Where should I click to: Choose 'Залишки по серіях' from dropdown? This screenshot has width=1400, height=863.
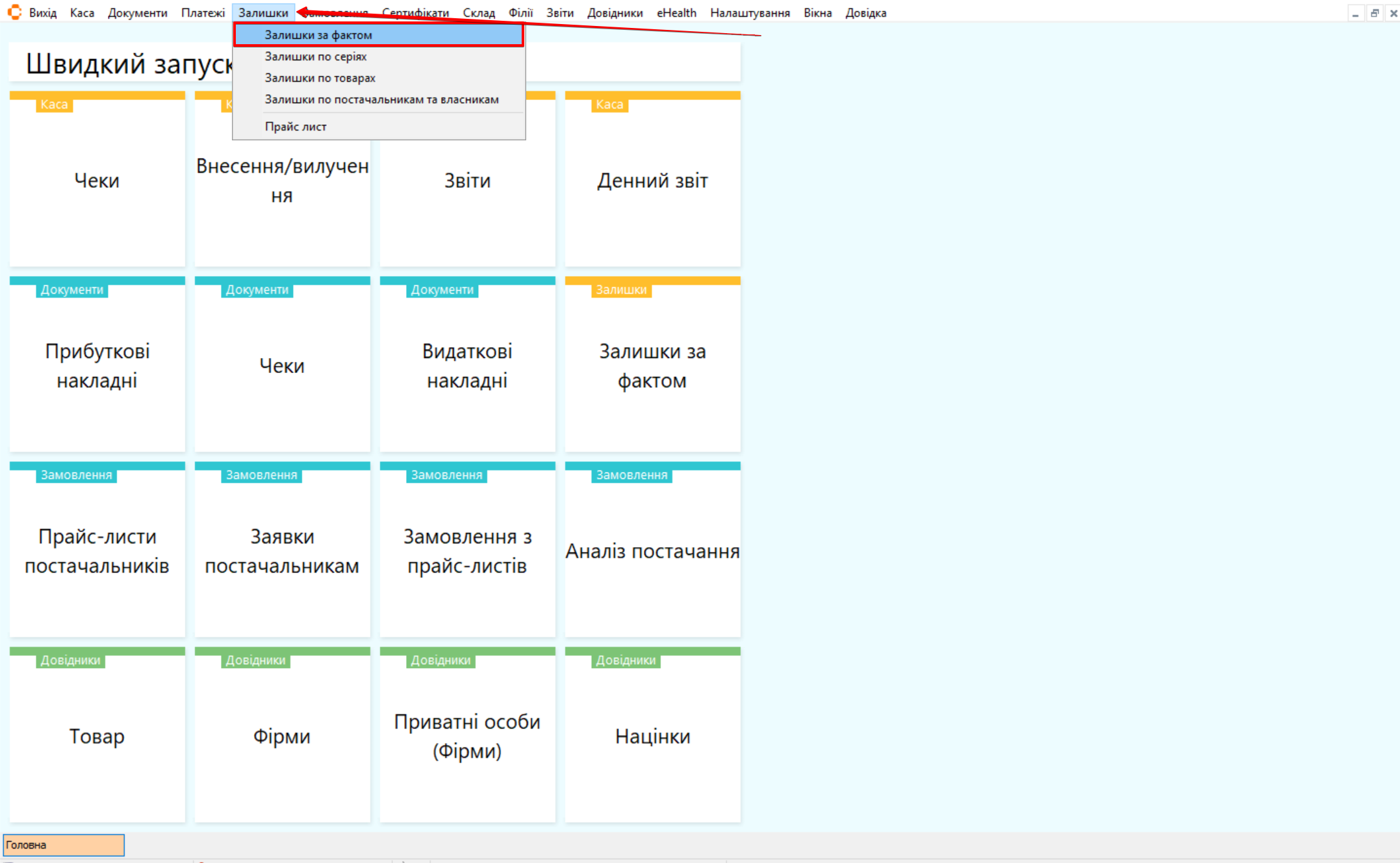tap(316, 57)
